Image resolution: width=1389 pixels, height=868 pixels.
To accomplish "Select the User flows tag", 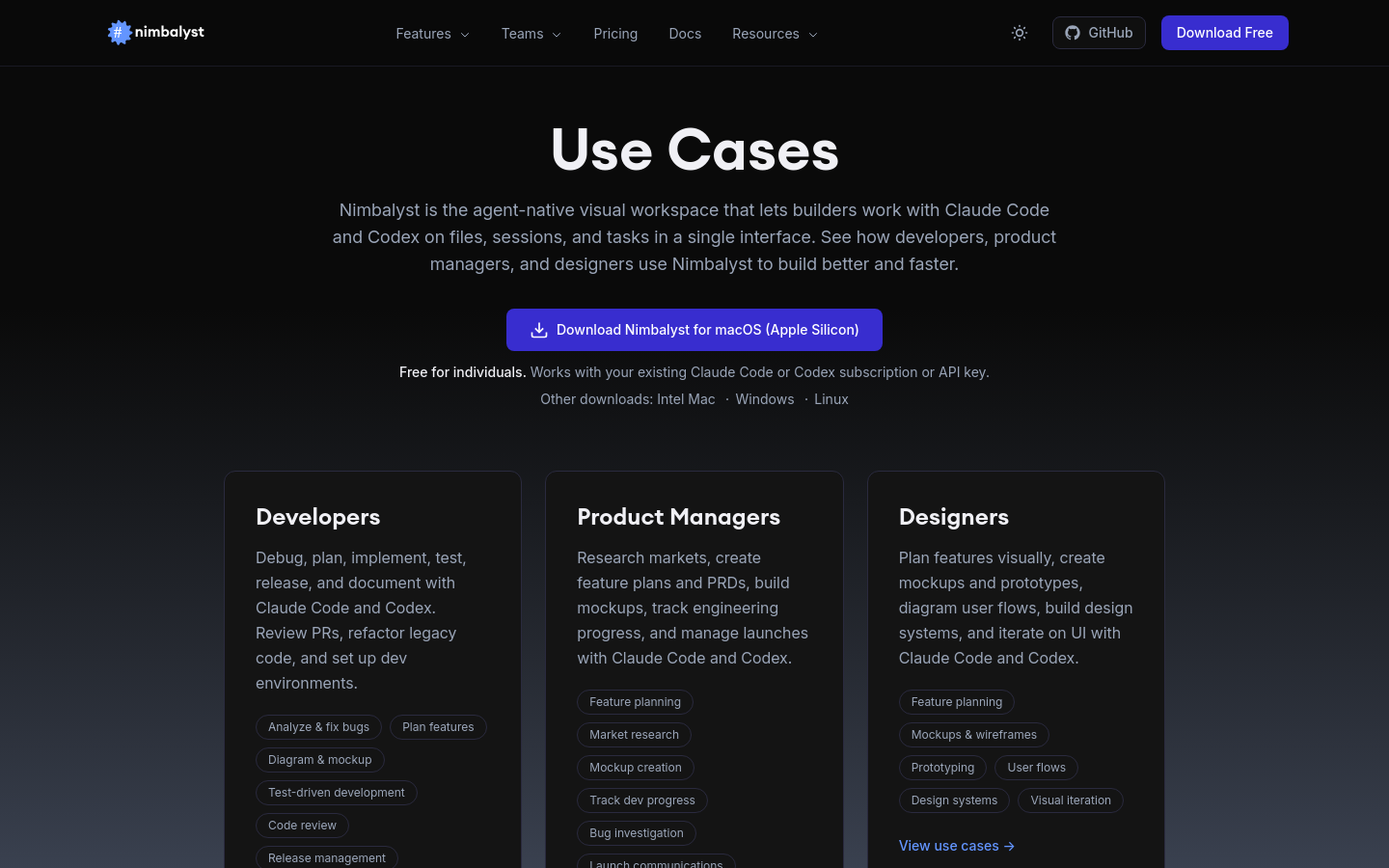I will click(x=1037, y=768).
